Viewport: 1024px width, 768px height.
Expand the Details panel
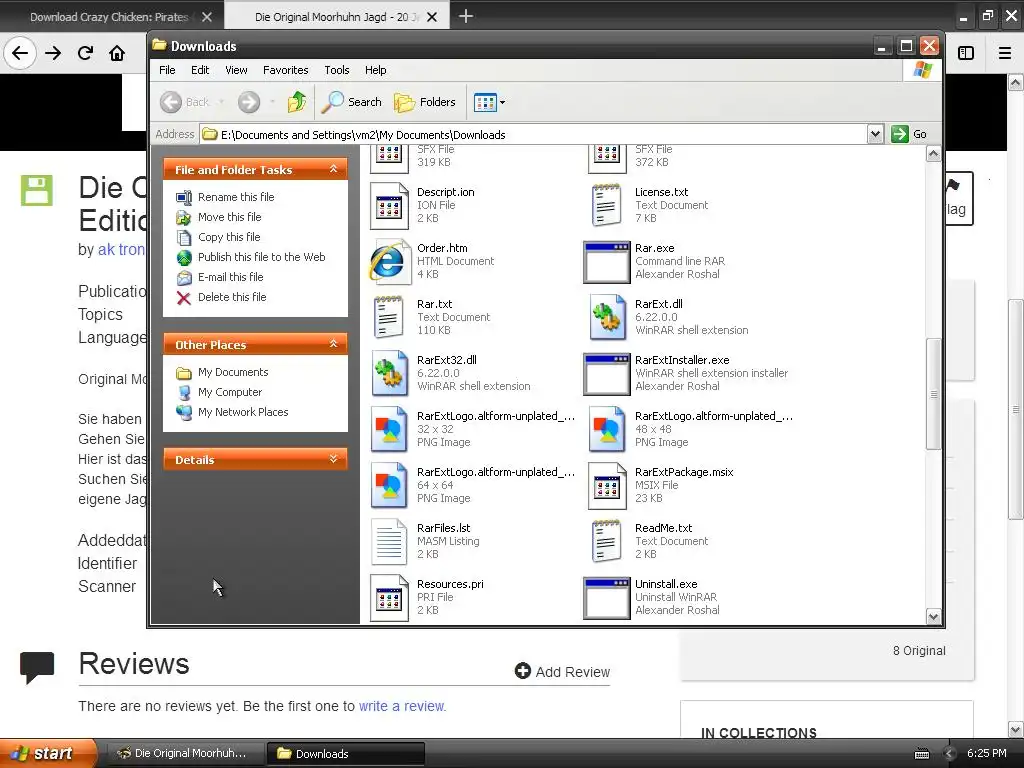pyautogui.click(x=333, y=459)
